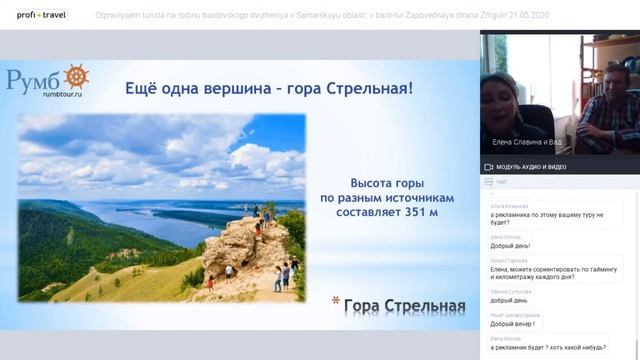Click chat message 'а рекламника по этому вашему туру не будет?'

coord(547,218)
